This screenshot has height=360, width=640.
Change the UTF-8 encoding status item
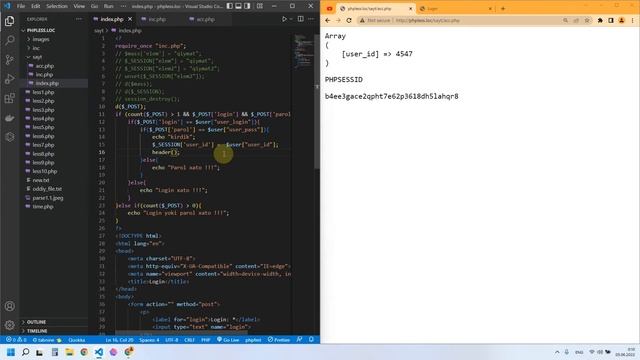[172, 340]
